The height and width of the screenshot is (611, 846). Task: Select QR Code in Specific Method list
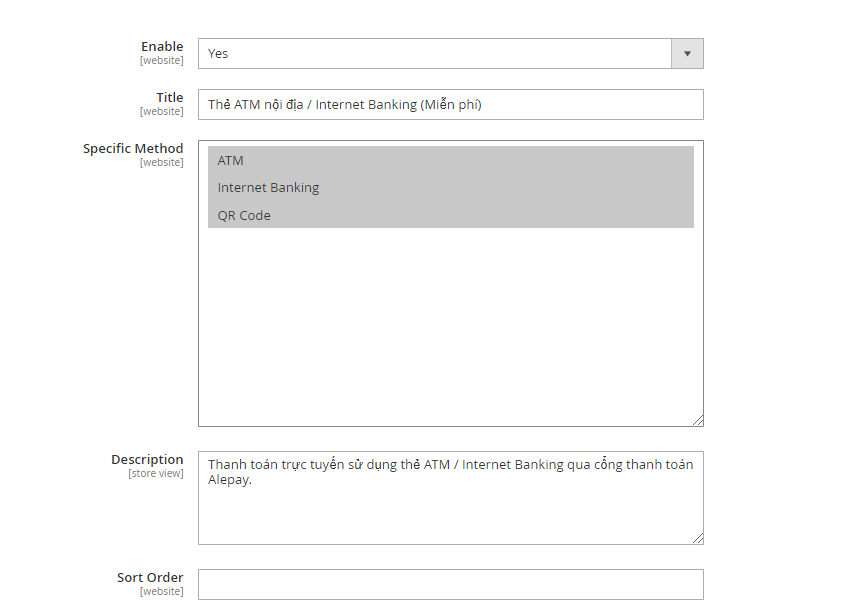click(451, 215)
